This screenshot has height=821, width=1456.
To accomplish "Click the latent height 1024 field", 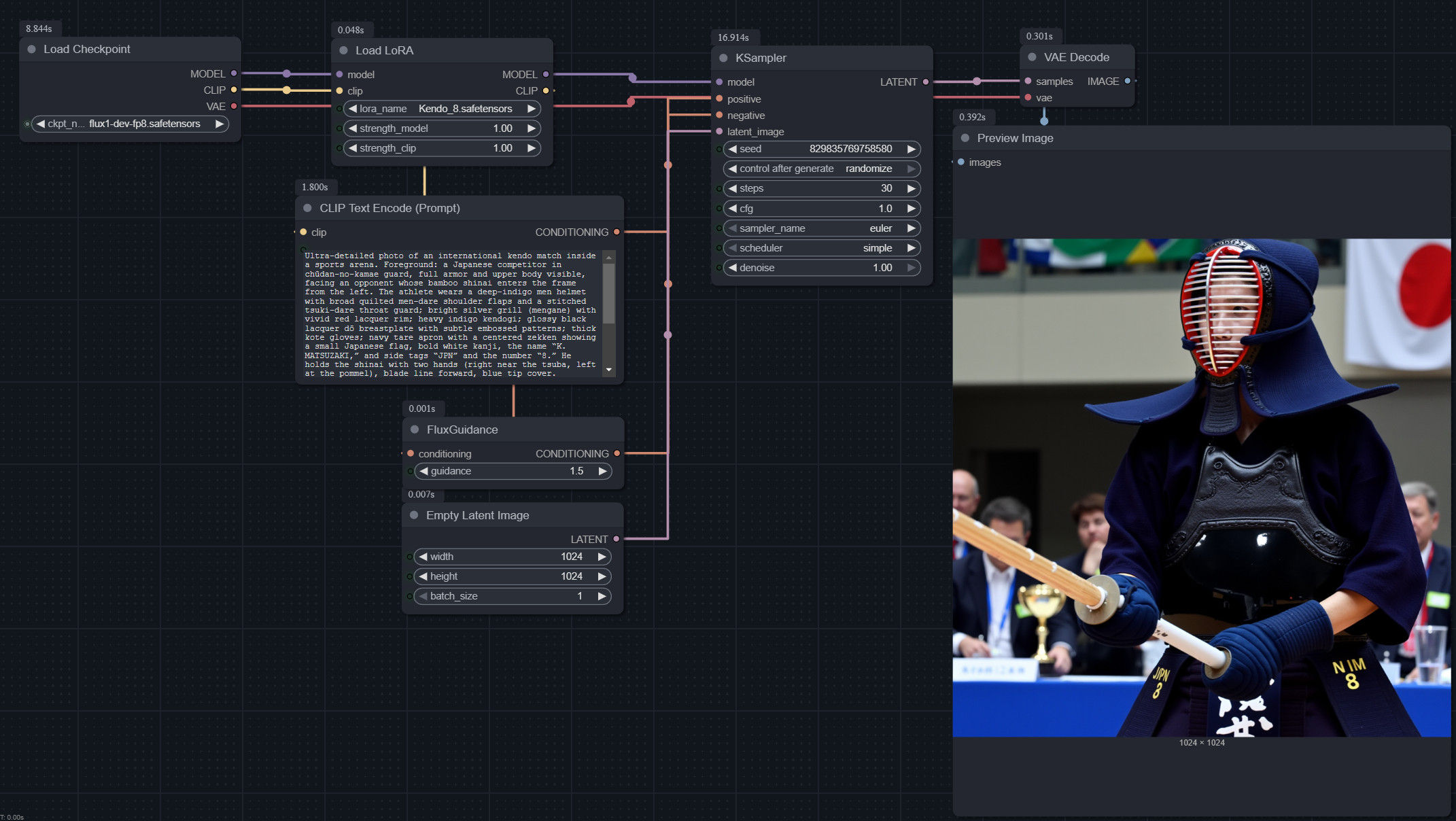I will [513, 576].
